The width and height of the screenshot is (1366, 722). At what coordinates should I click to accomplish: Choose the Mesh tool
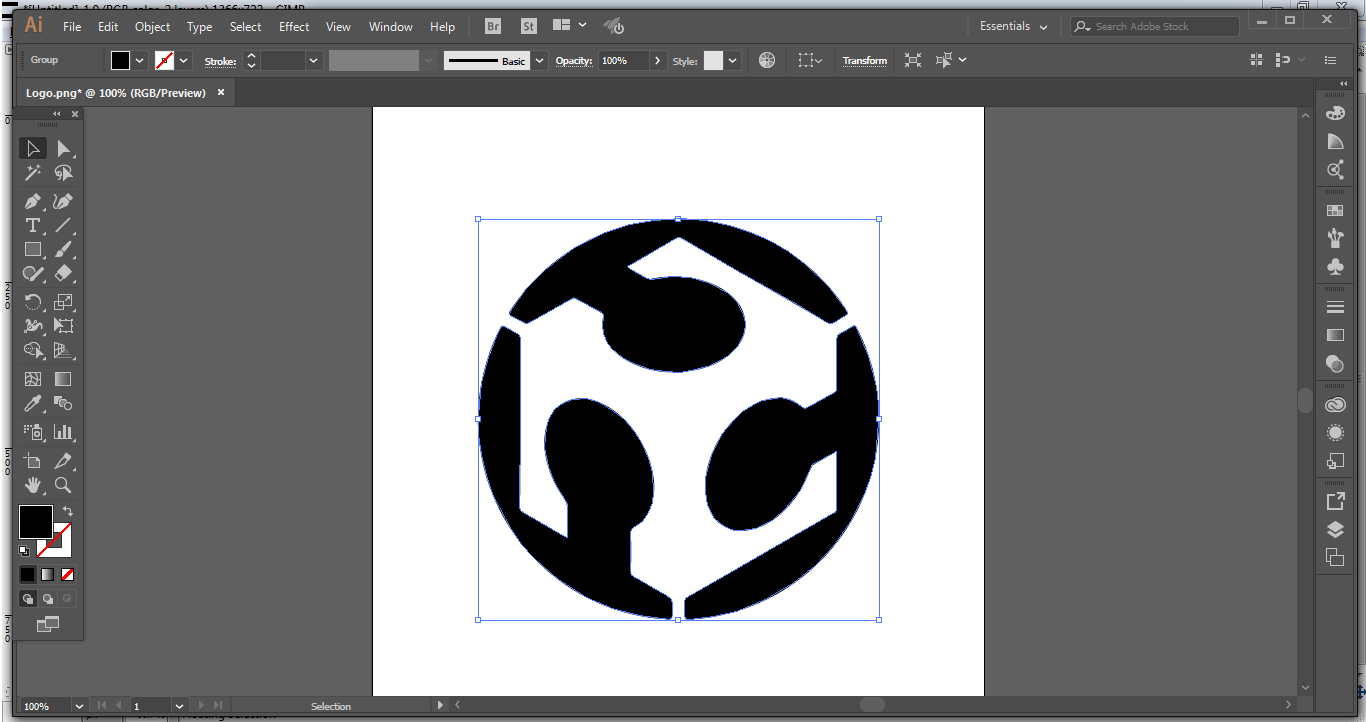point(33,379)
